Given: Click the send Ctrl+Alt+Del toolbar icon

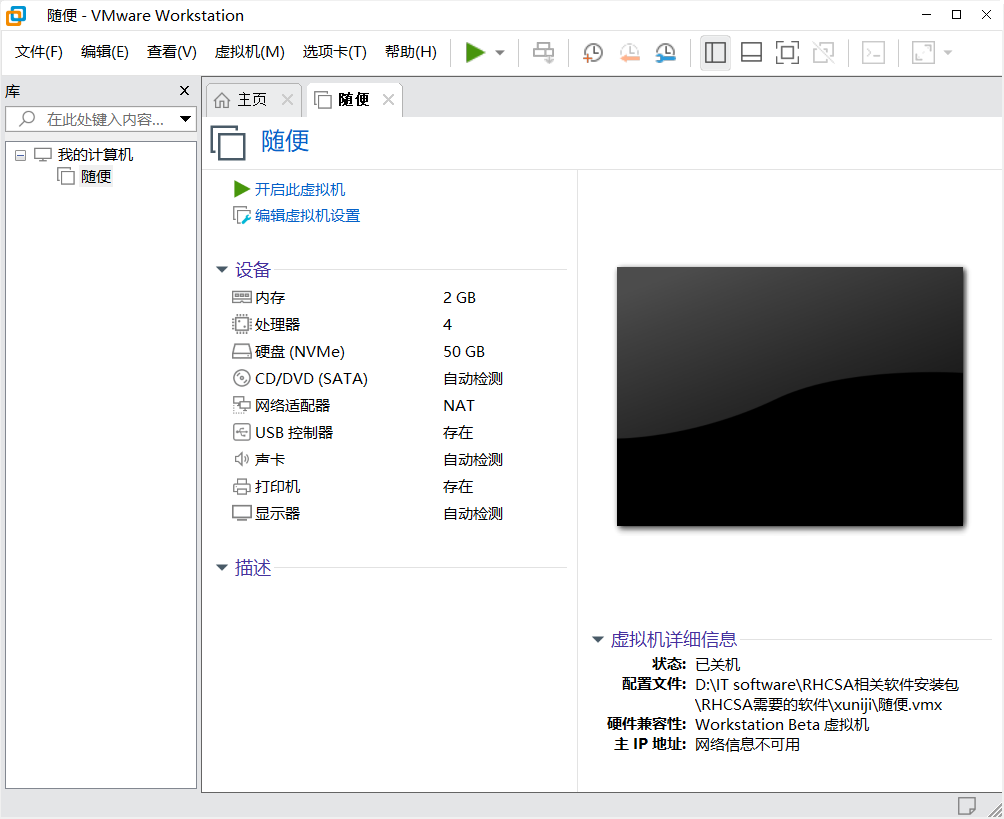Looking at the screenshot, I should pos(544,53).
